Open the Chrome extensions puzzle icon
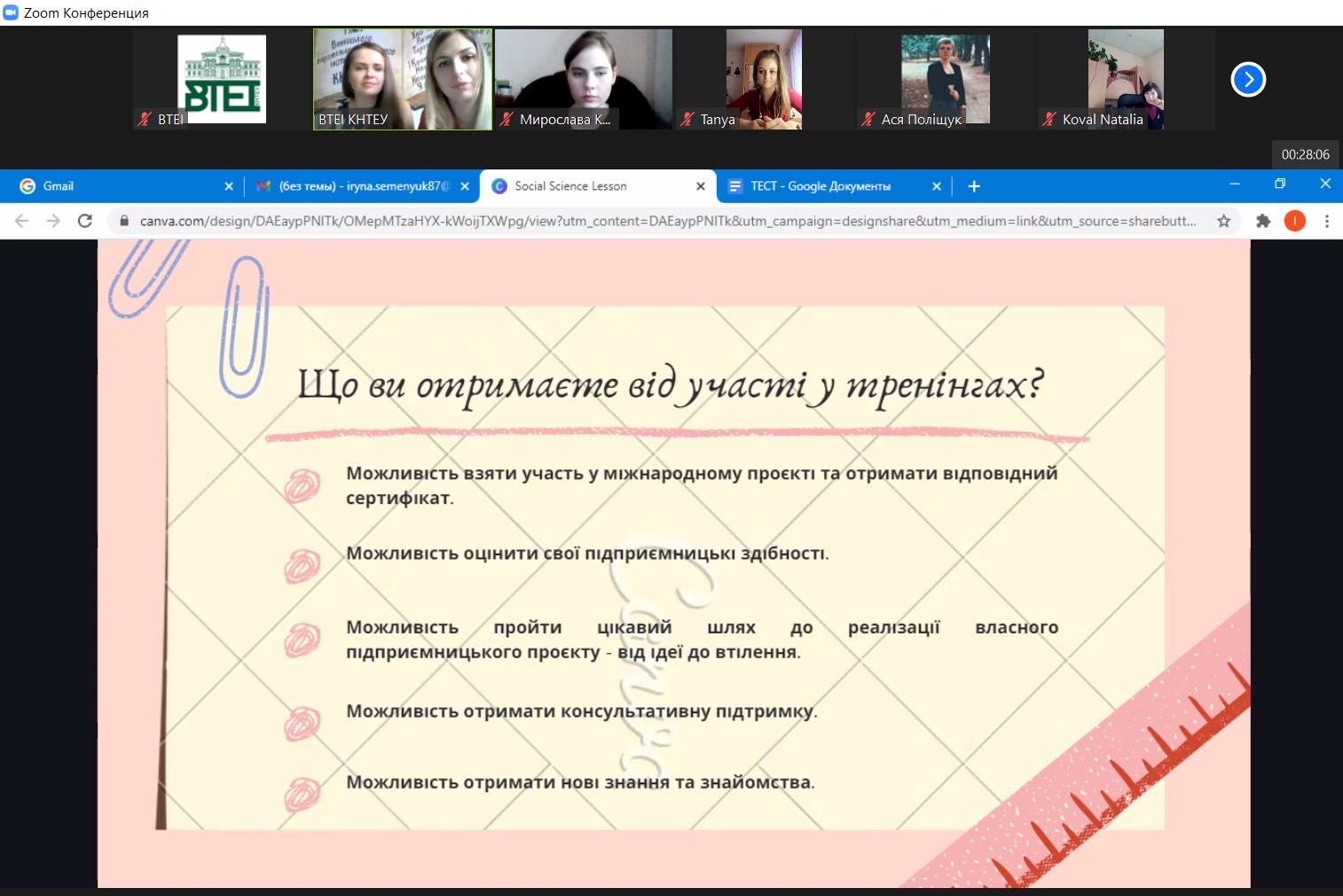This screenshot has width=1343, height=896. coord(1263,221)
